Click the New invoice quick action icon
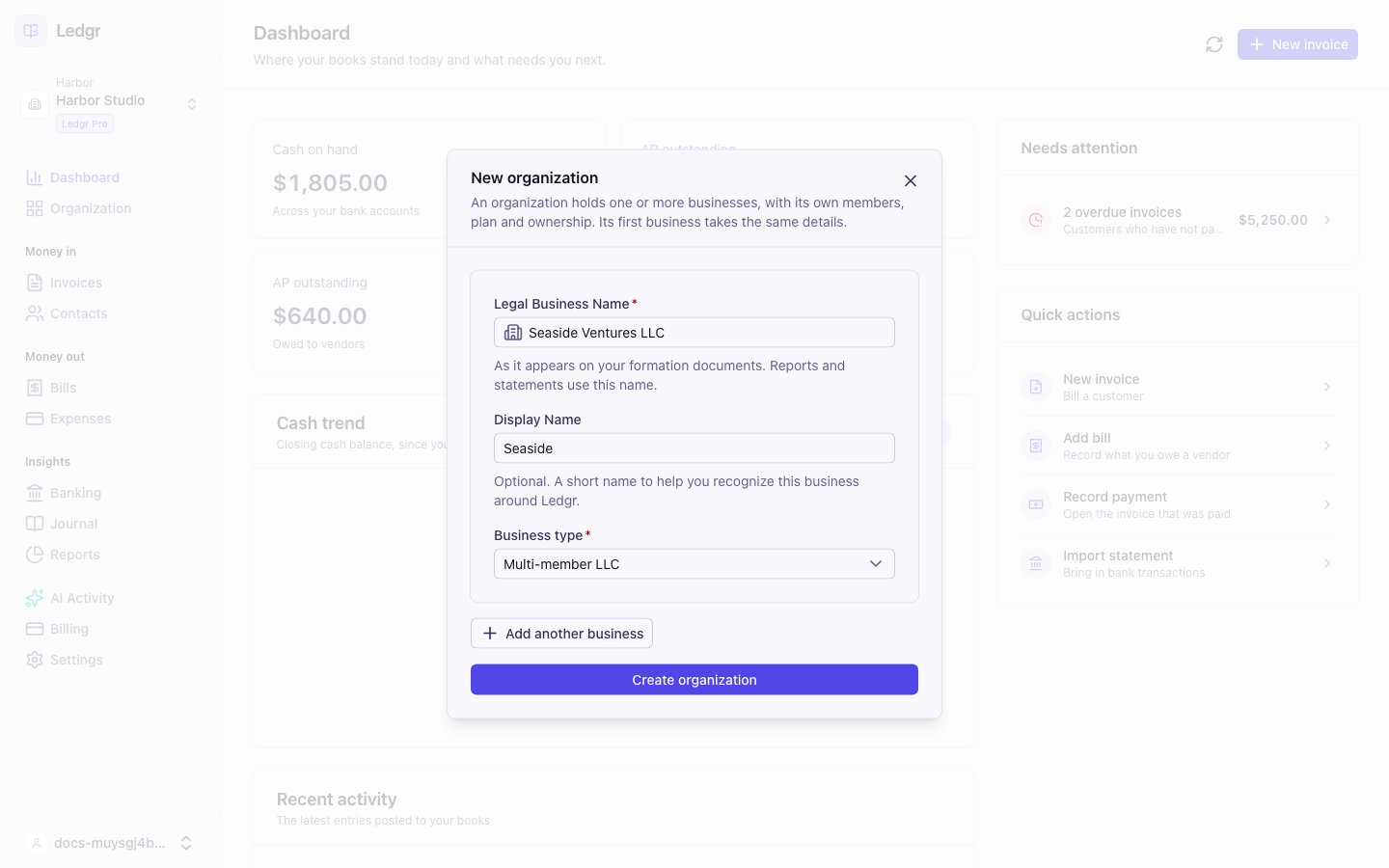Image resolution: width=1389 pixels, height=868 pixels. pos(1036,387)
